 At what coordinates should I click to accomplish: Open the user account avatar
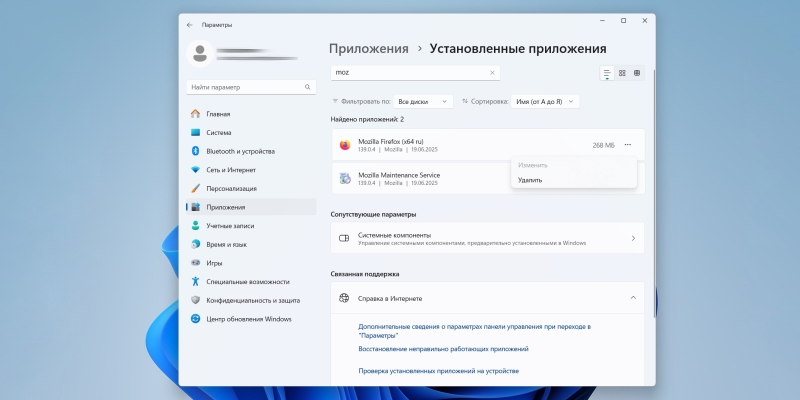coord(200,54)
